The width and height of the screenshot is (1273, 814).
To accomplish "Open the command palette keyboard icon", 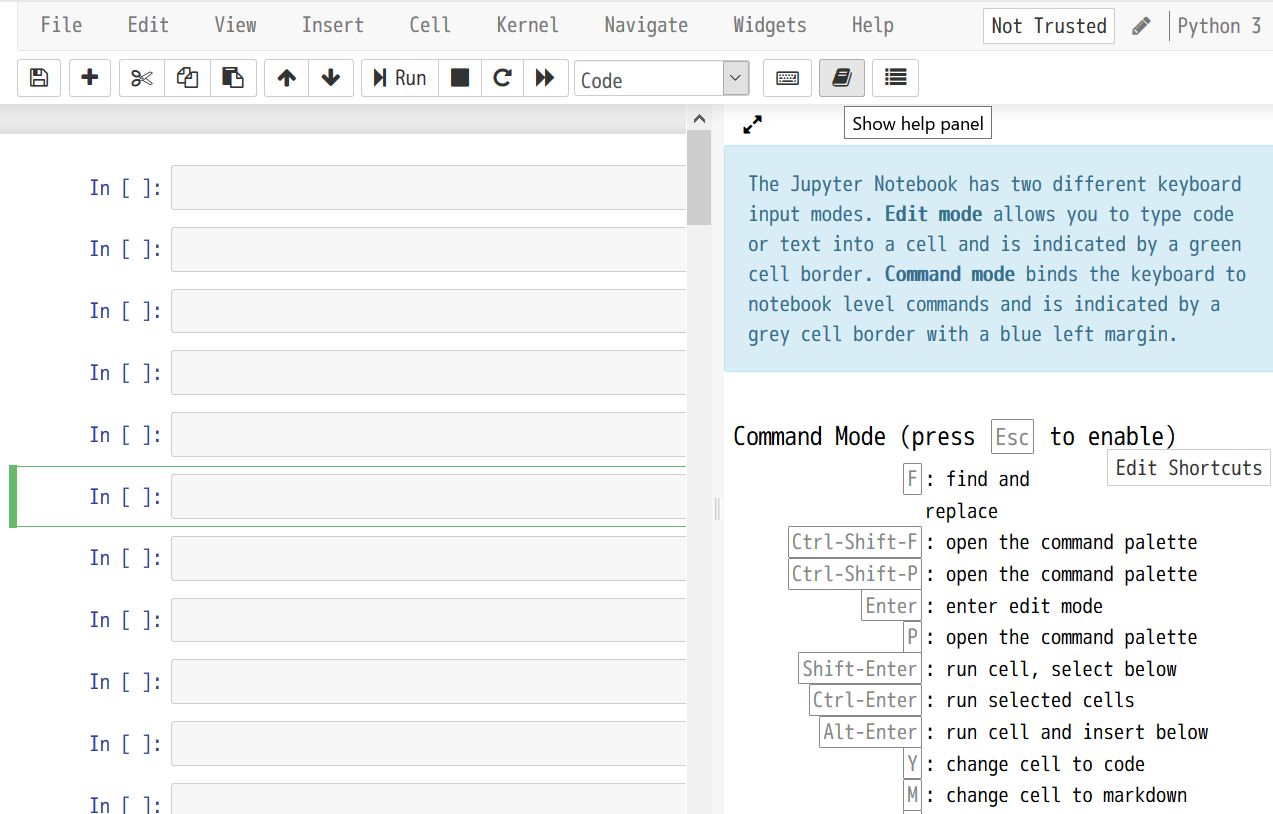I will point(787,78).
